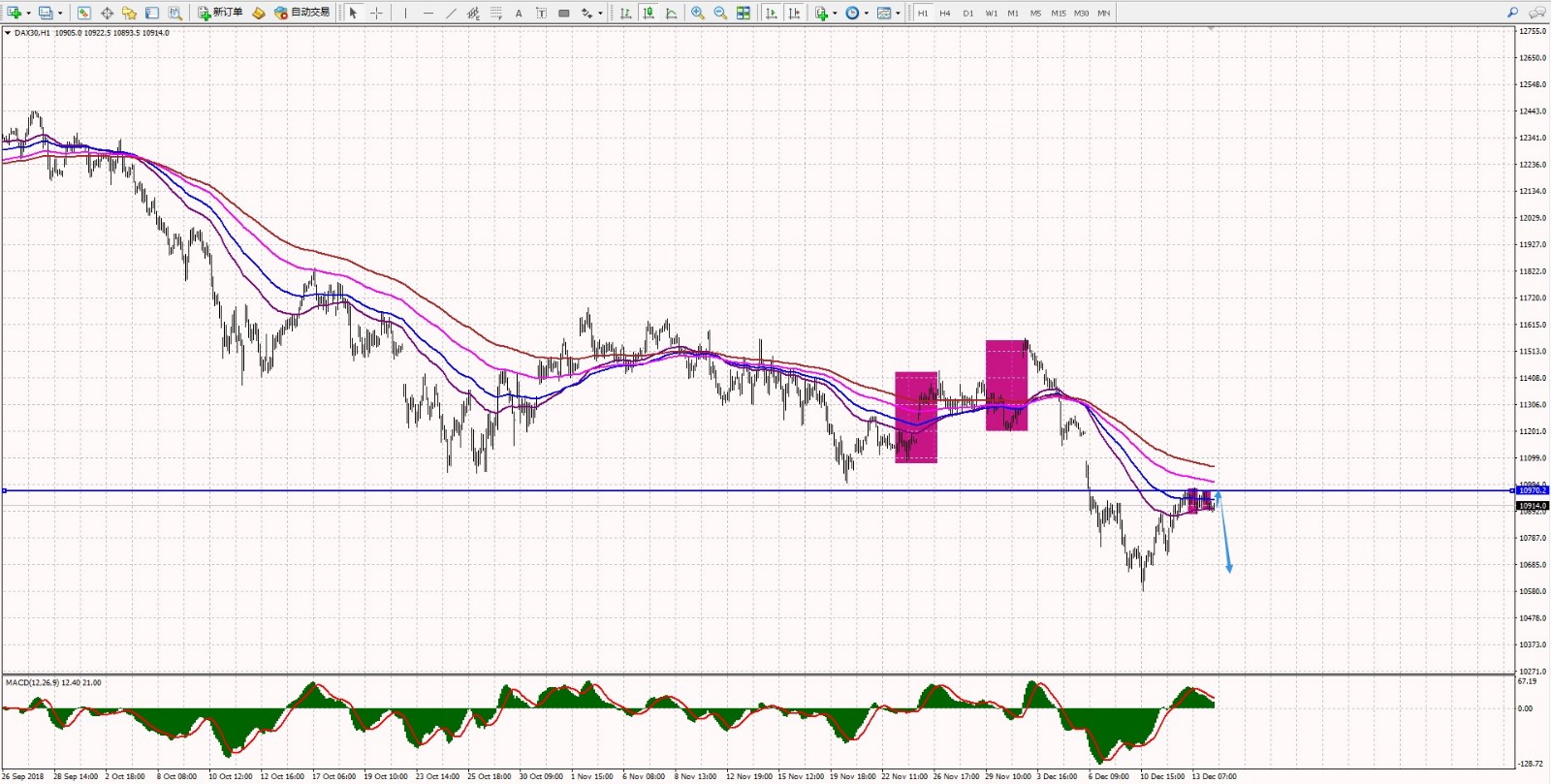
Task: Pick the text tool marked A
Action: click(519, 13)
